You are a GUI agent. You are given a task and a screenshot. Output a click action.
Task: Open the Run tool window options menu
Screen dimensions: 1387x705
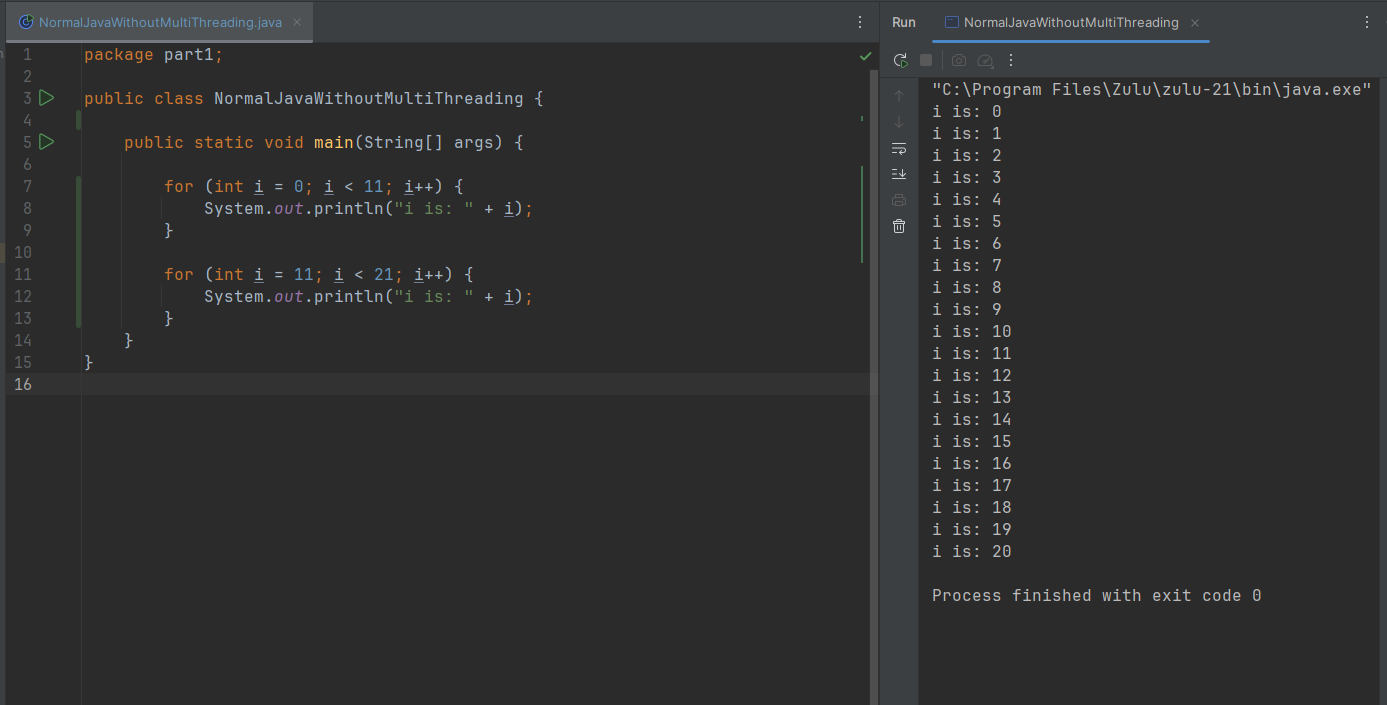[x=1368, y=22]
